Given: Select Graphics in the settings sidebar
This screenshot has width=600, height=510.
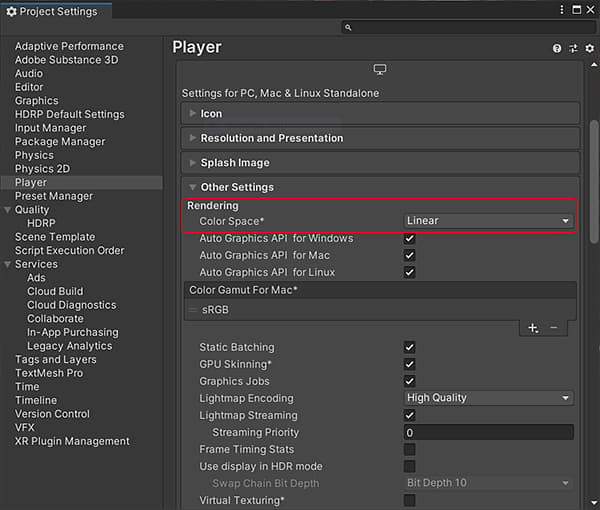Looking at the screenshot, I should [37, 101].
